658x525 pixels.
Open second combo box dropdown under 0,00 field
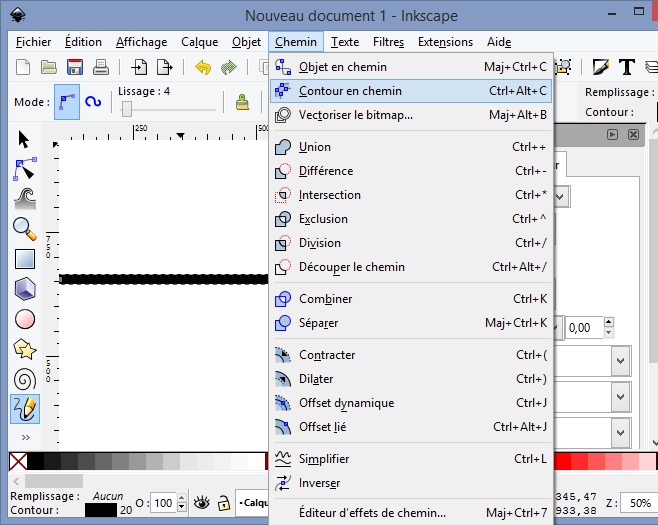click(621, 397)
